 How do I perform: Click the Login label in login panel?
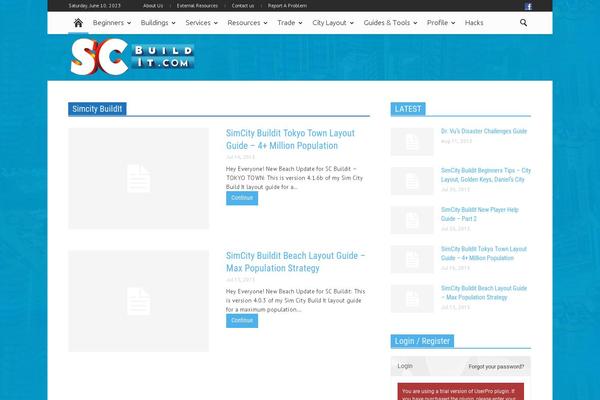(405, 366)
